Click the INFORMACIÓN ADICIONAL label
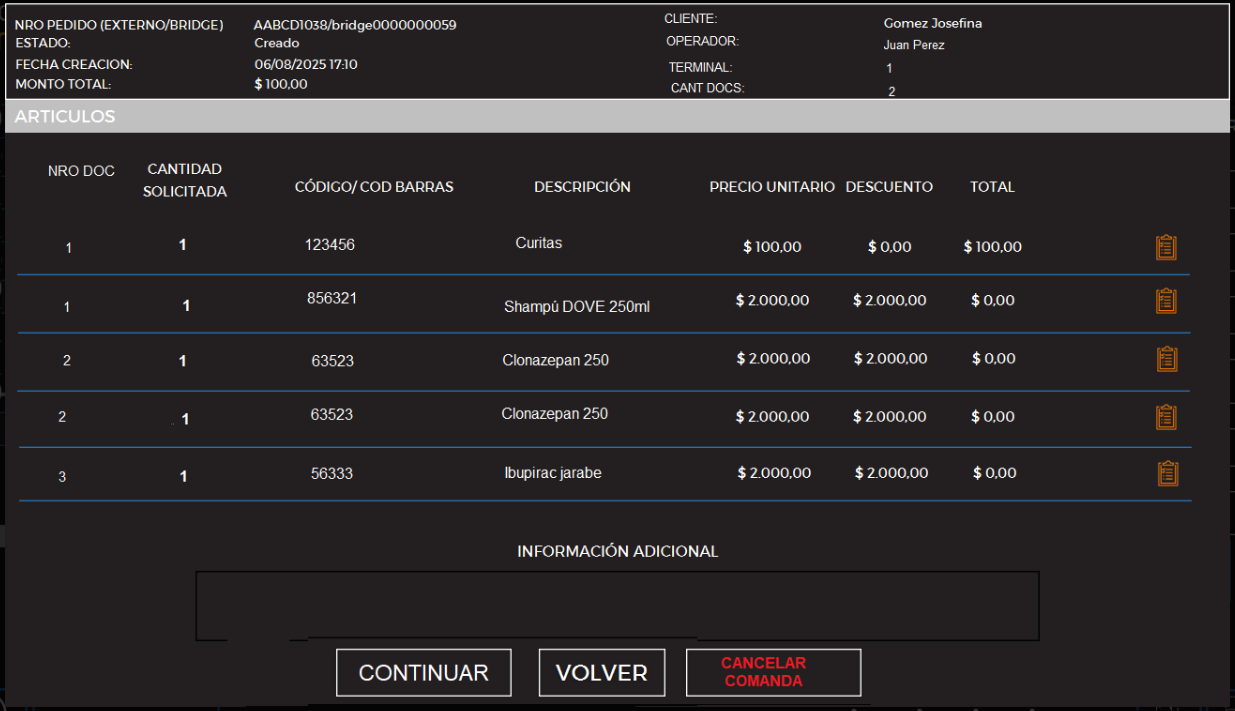The width and height of the screenshot is (1235, 711). 618,552
